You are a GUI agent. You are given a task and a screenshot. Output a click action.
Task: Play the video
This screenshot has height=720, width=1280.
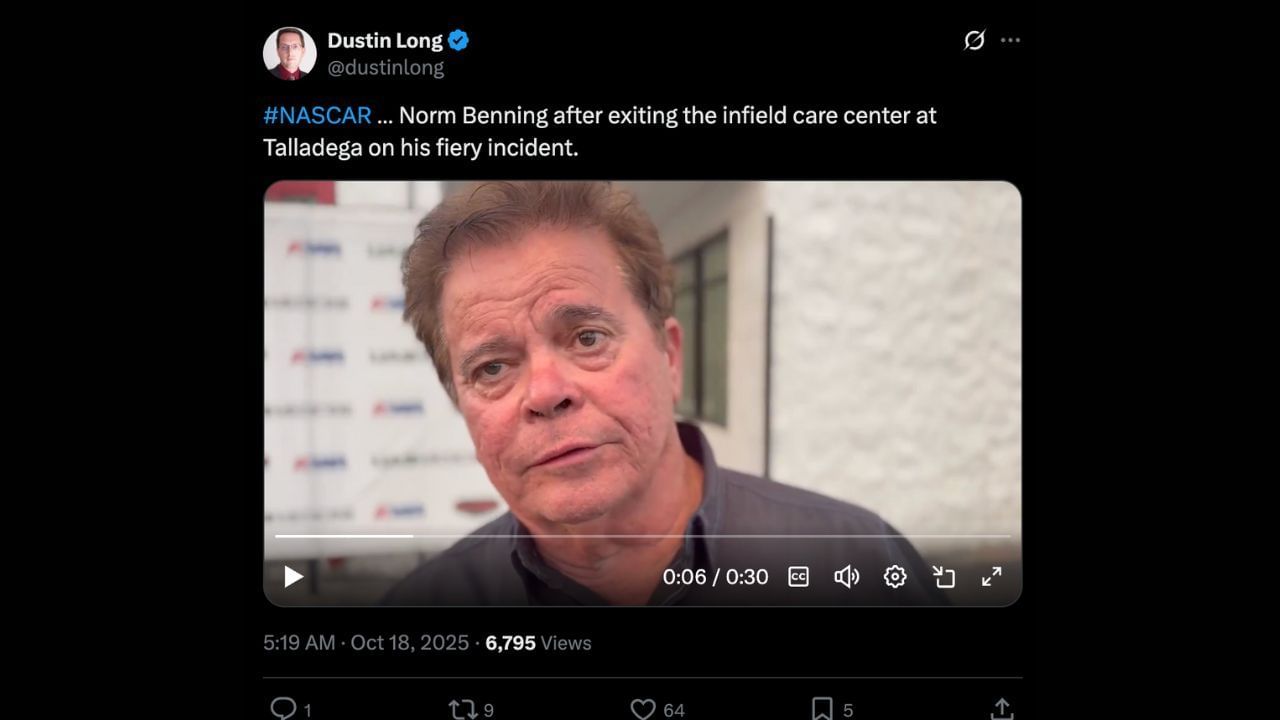point(293,577)
